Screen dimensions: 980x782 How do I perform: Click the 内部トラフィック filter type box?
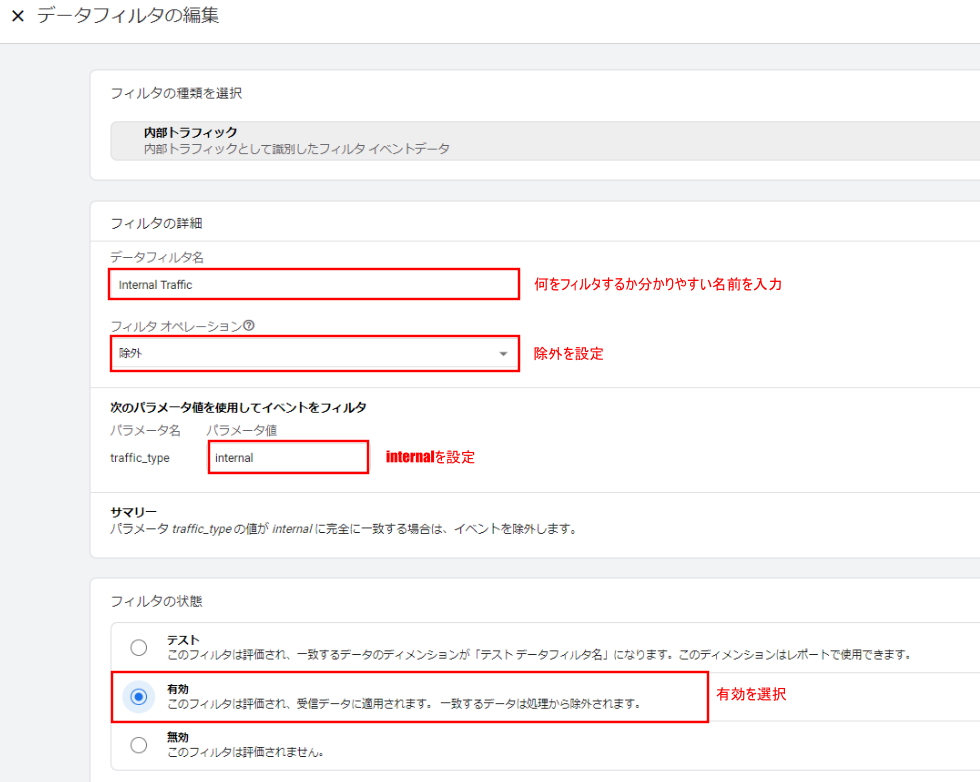click(545, 141)
